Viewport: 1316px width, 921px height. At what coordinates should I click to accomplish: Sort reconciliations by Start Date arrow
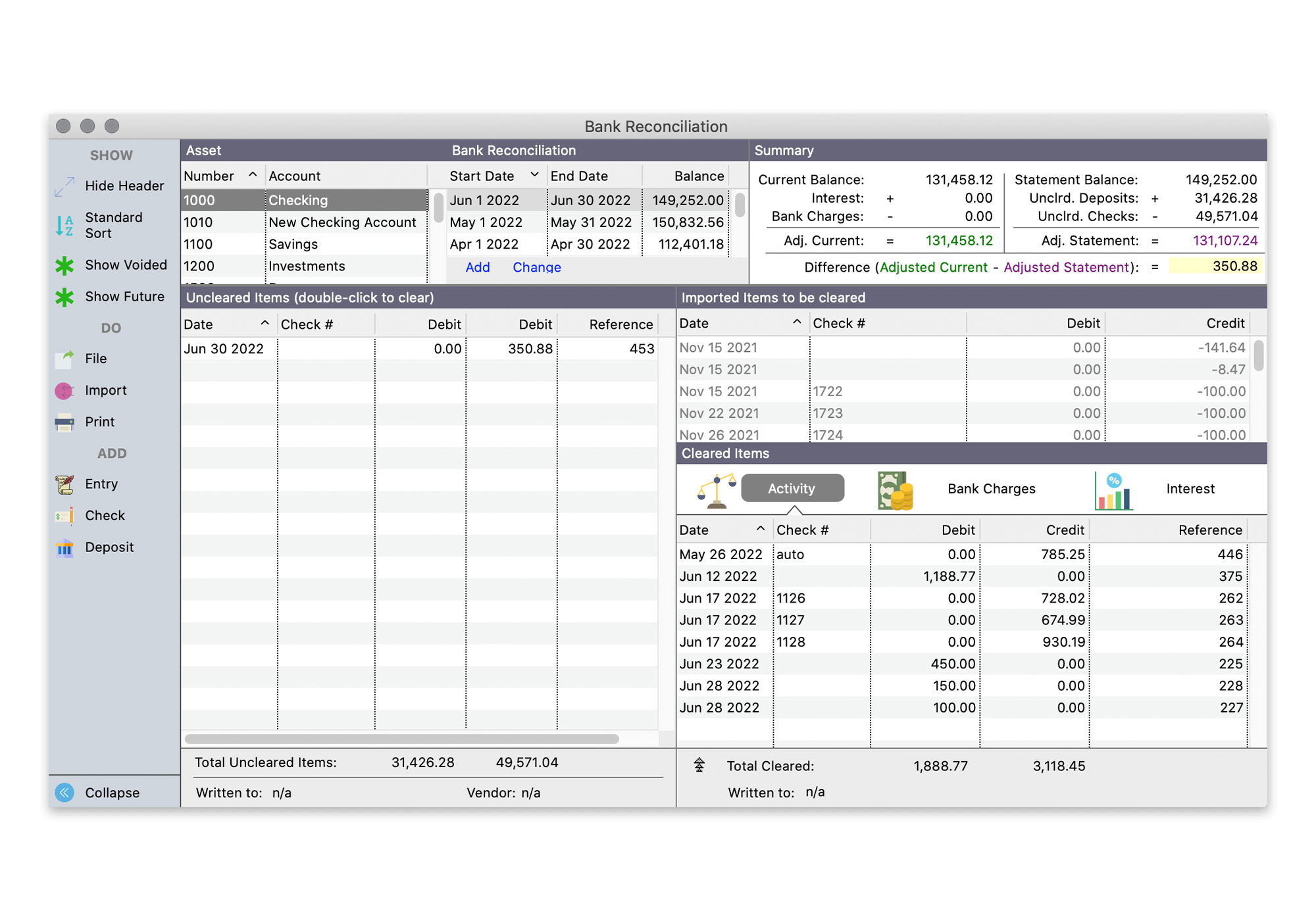click(x=534, y=175)
